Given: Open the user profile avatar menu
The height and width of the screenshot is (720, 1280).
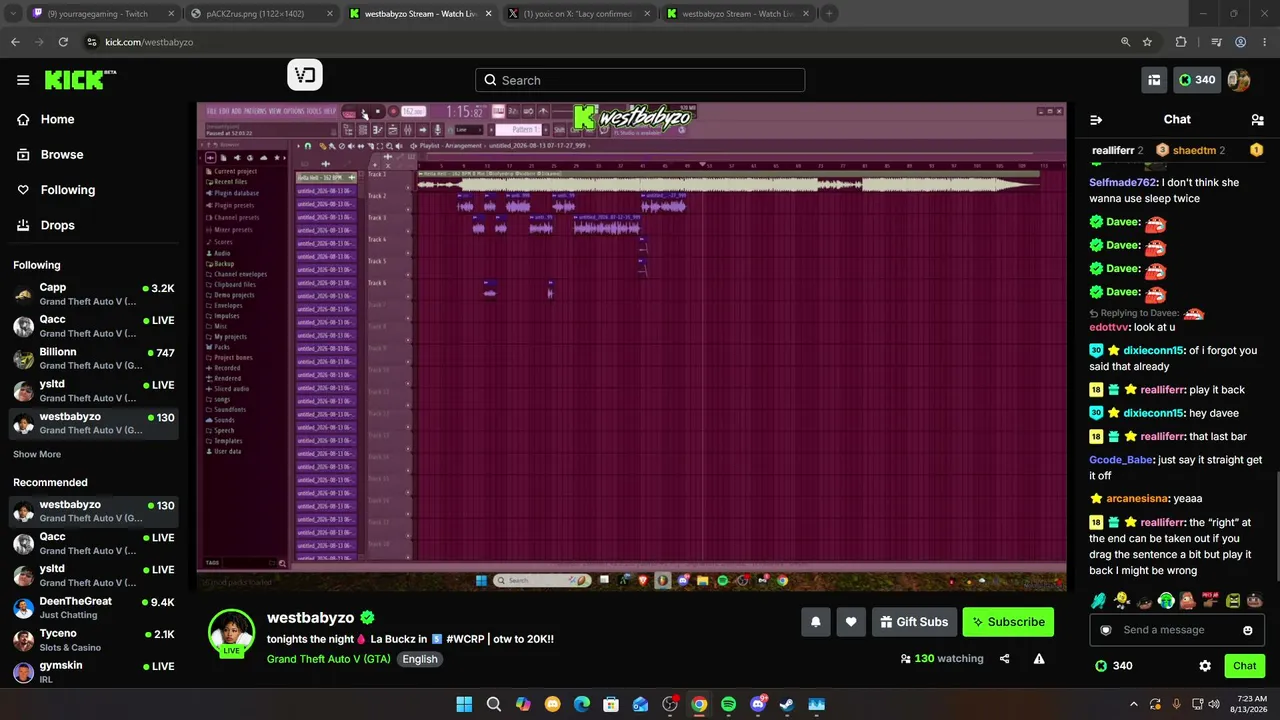Looking at the screenshot, I should pos(1239,80).
